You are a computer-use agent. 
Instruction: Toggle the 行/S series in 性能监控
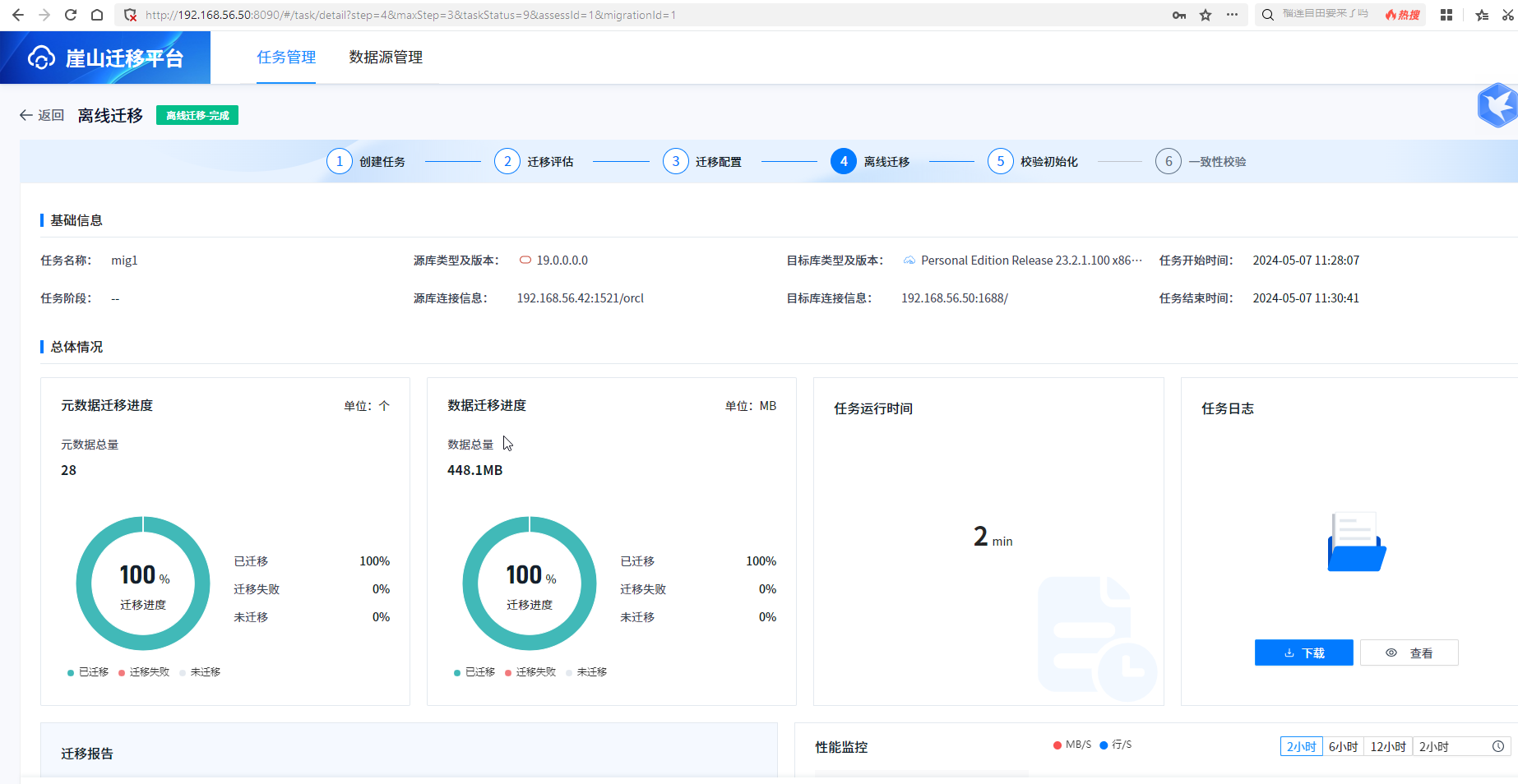pos(1116,745)
